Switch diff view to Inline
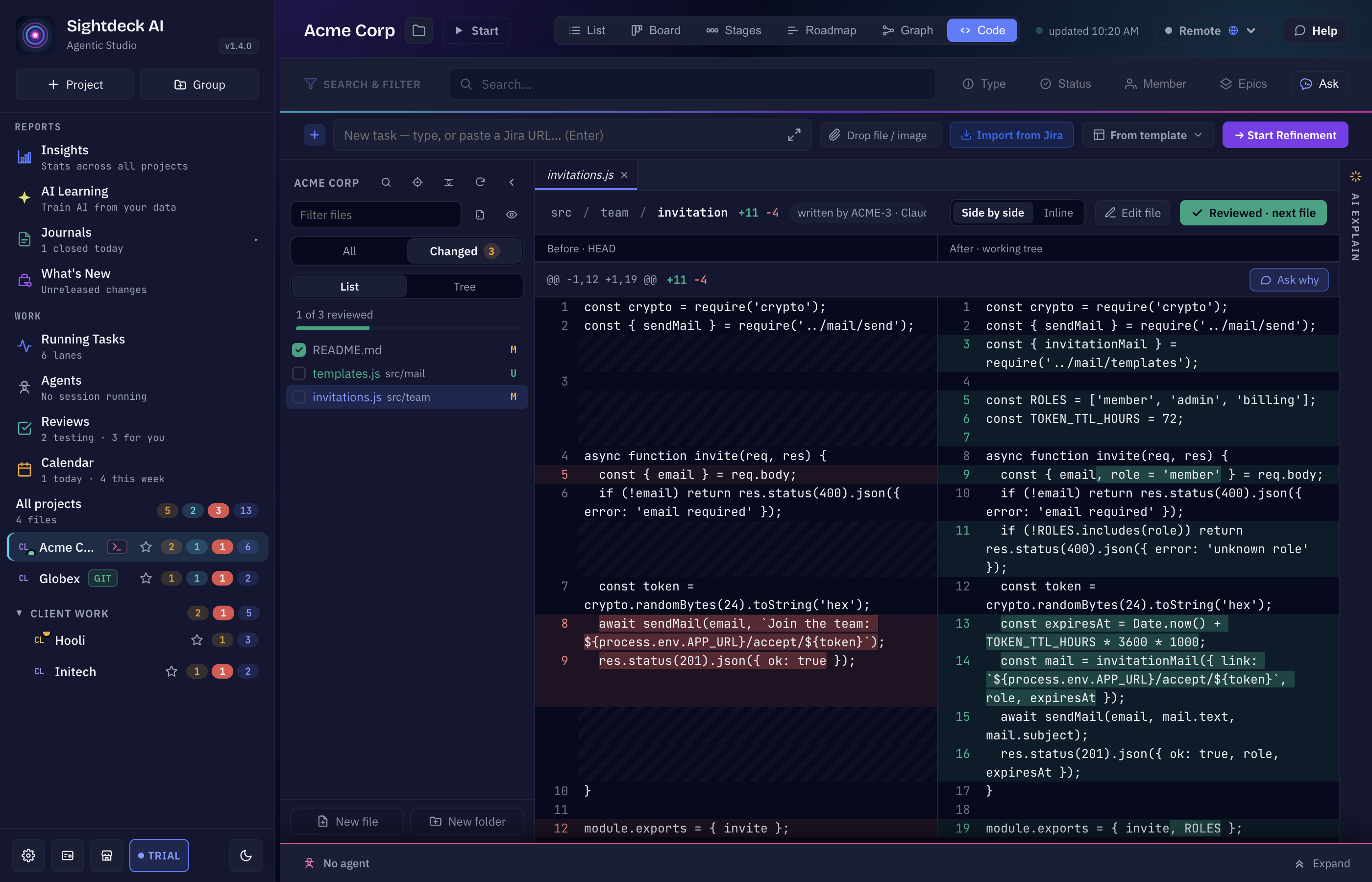 [x=1057, y=213]
